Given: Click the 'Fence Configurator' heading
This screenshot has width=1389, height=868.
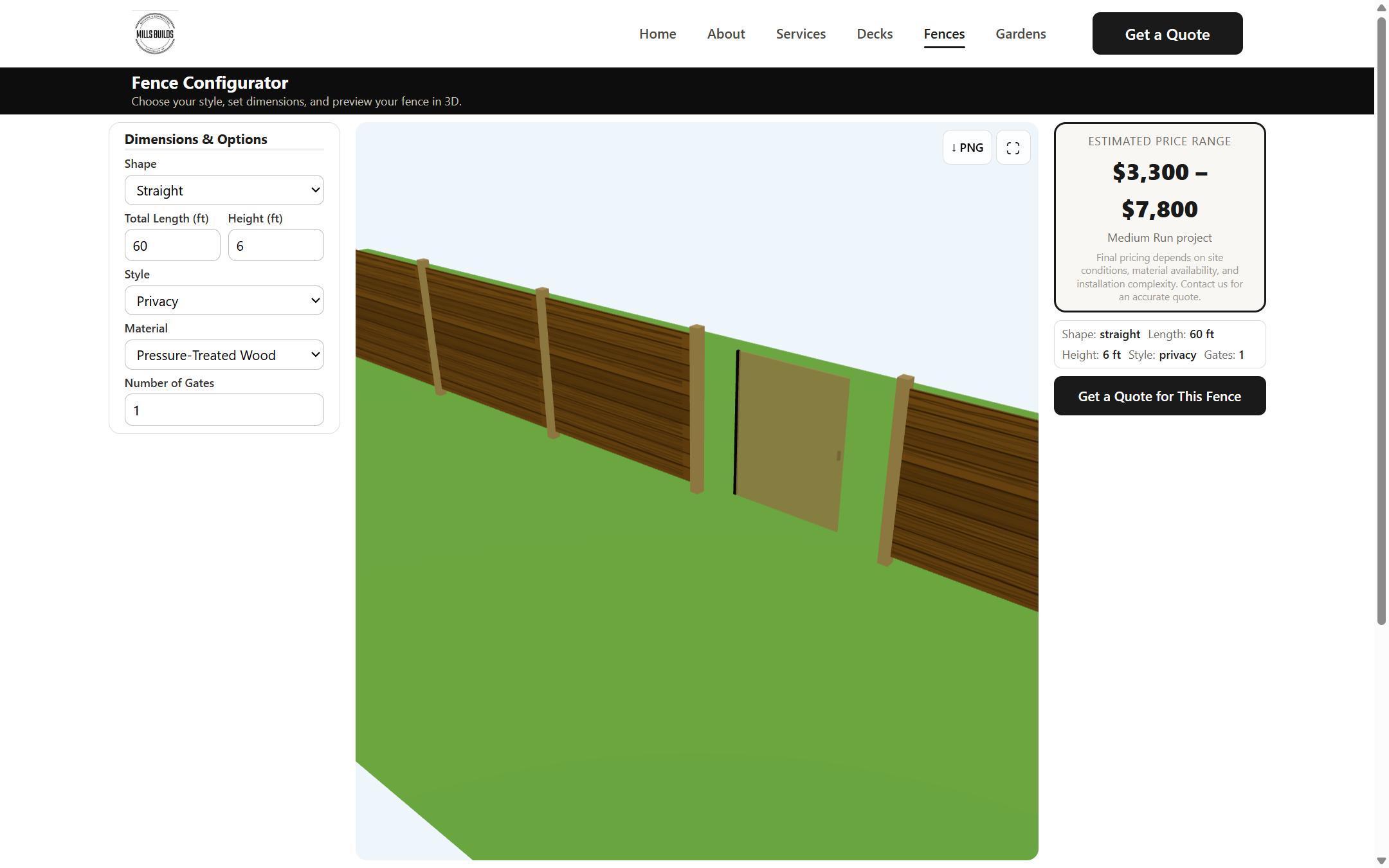Looking at the screenshot, I should tap(210, 83).
